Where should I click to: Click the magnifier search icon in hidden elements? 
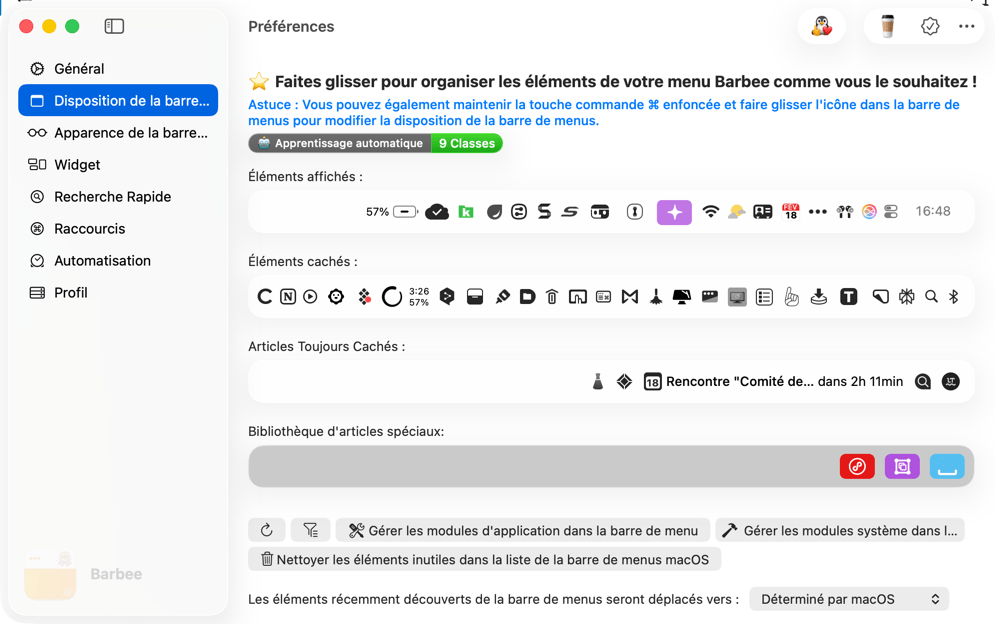(x=930, y=296)
